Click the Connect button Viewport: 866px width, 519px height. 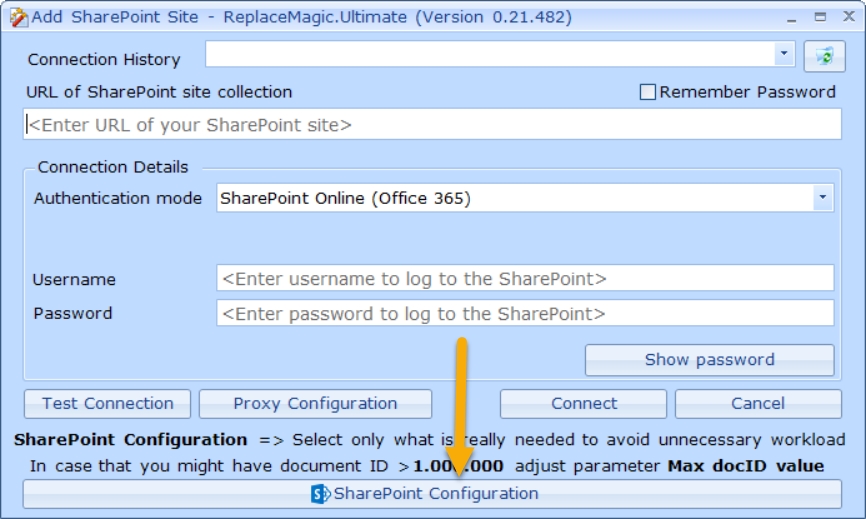click(x=583, y=404)
